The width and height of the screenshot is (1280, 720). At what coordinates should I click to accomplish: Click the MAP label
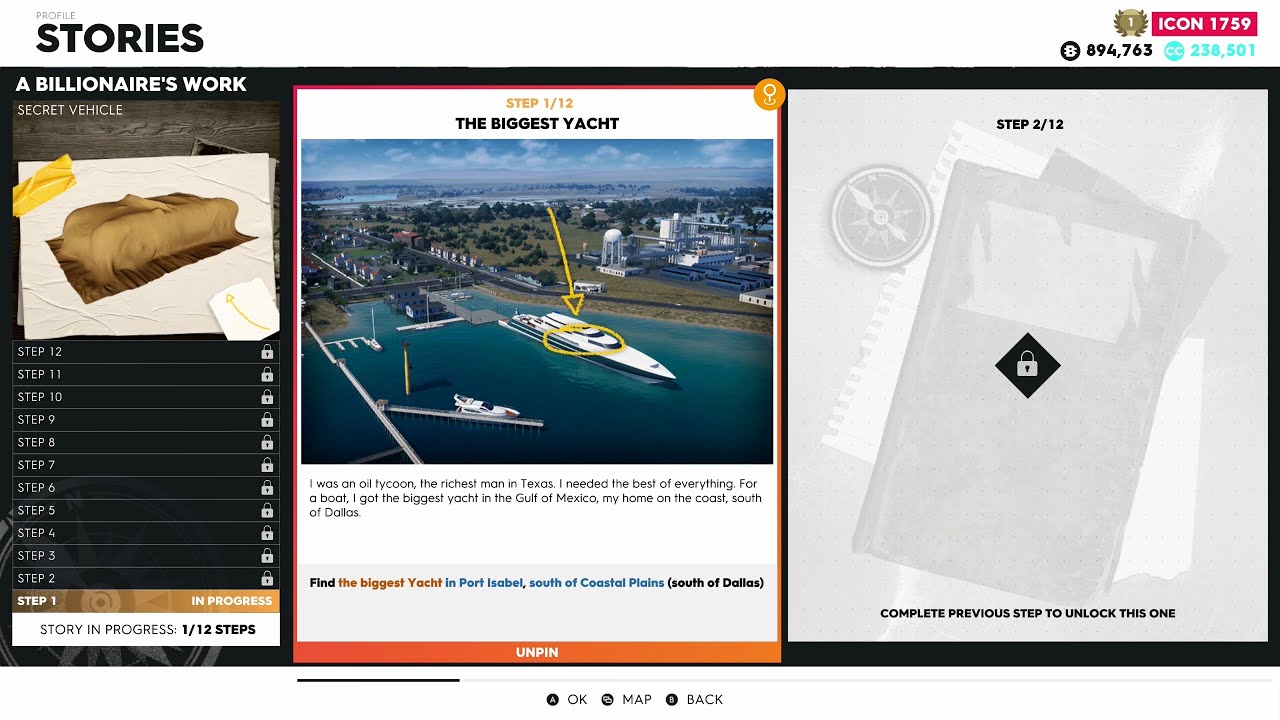637,700
